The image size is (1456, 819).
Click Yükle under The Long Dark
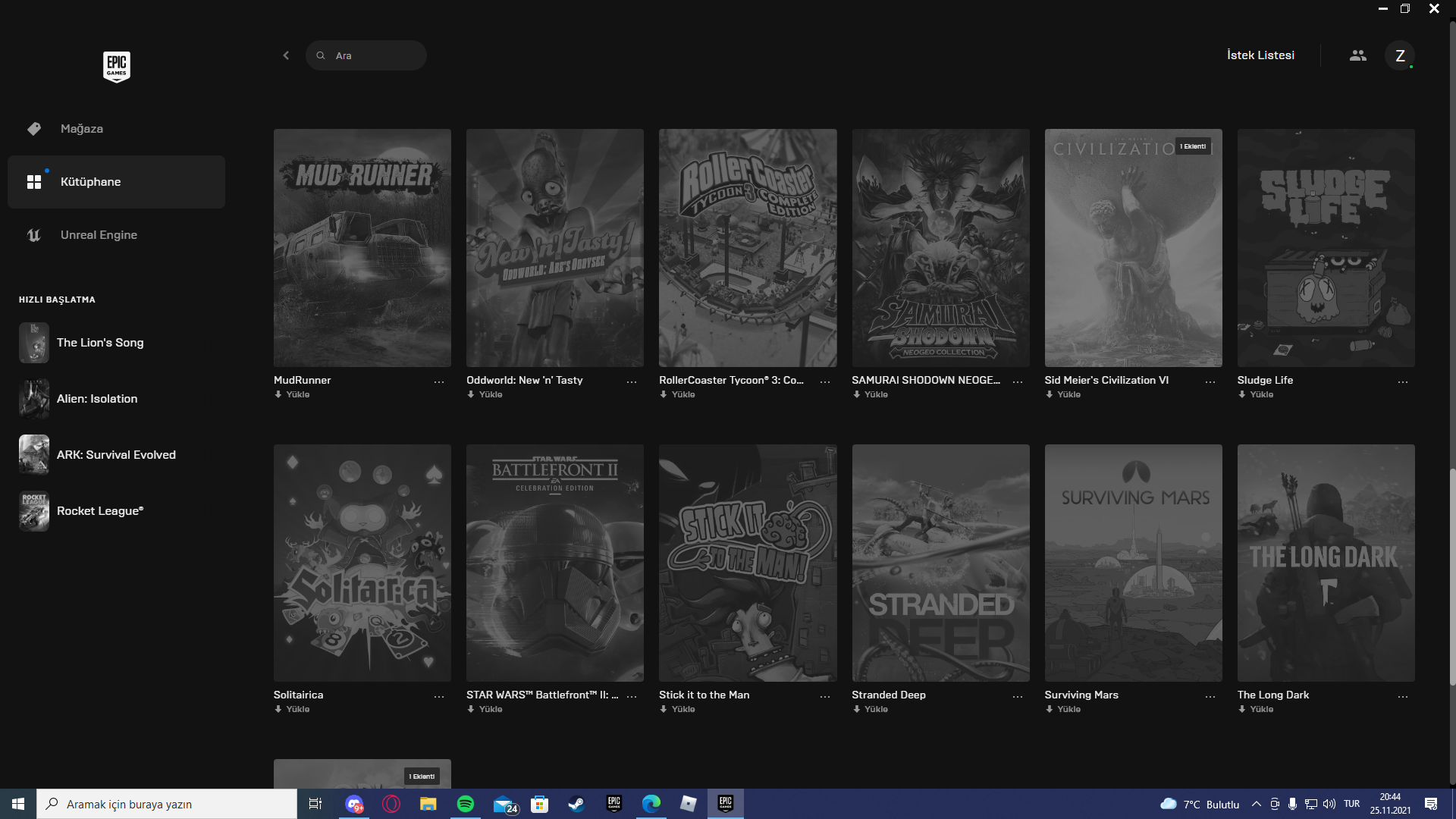1256,709
